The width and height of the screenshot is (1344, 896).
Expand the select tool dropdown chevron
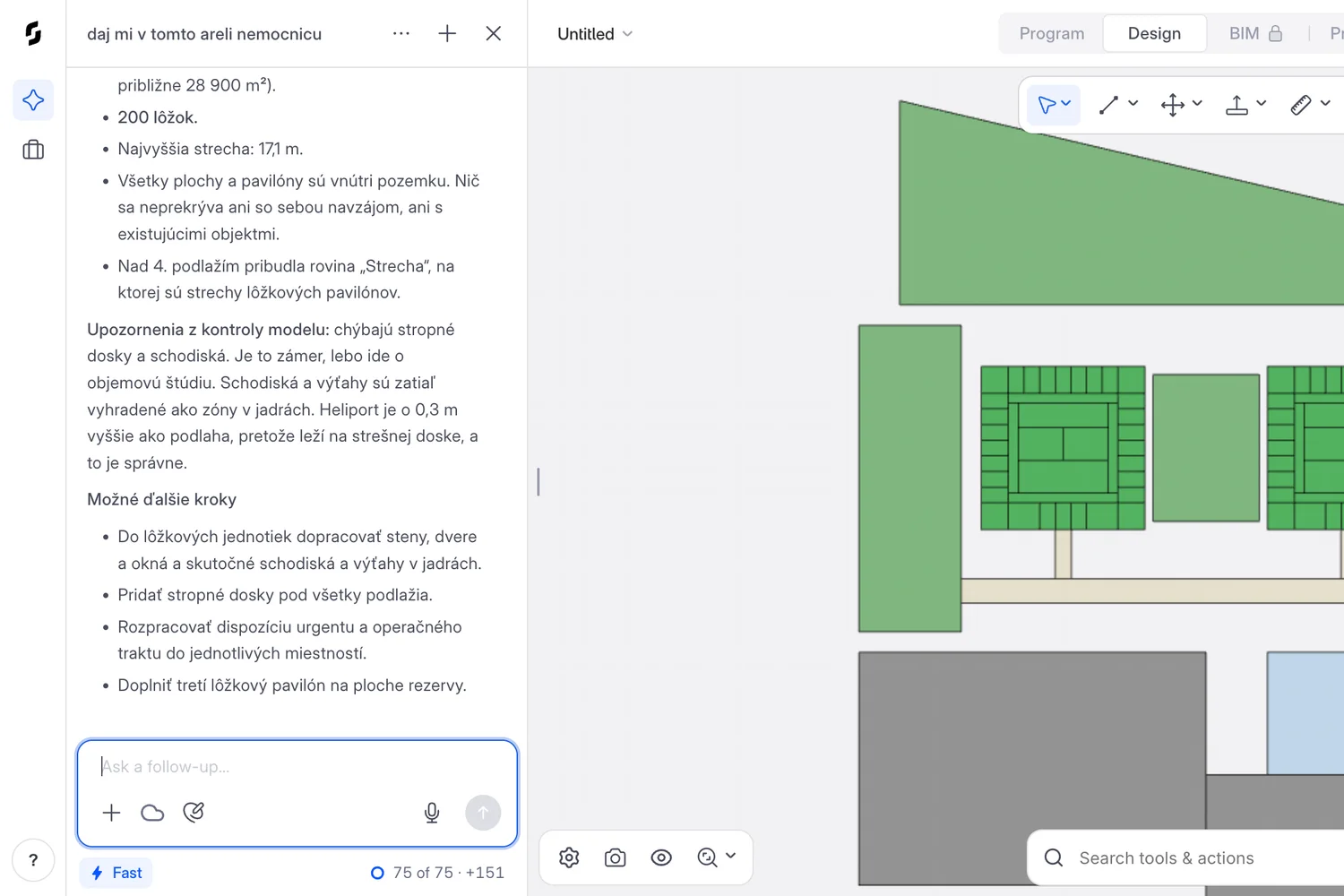tap(1066, 104)
